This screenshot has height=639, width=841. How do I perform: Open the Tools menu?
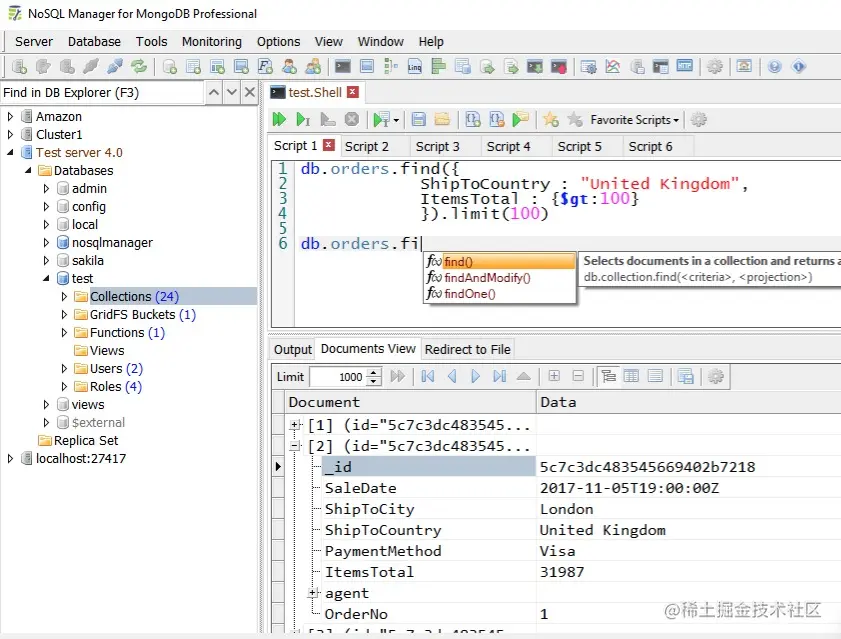[x=151, y=41]
